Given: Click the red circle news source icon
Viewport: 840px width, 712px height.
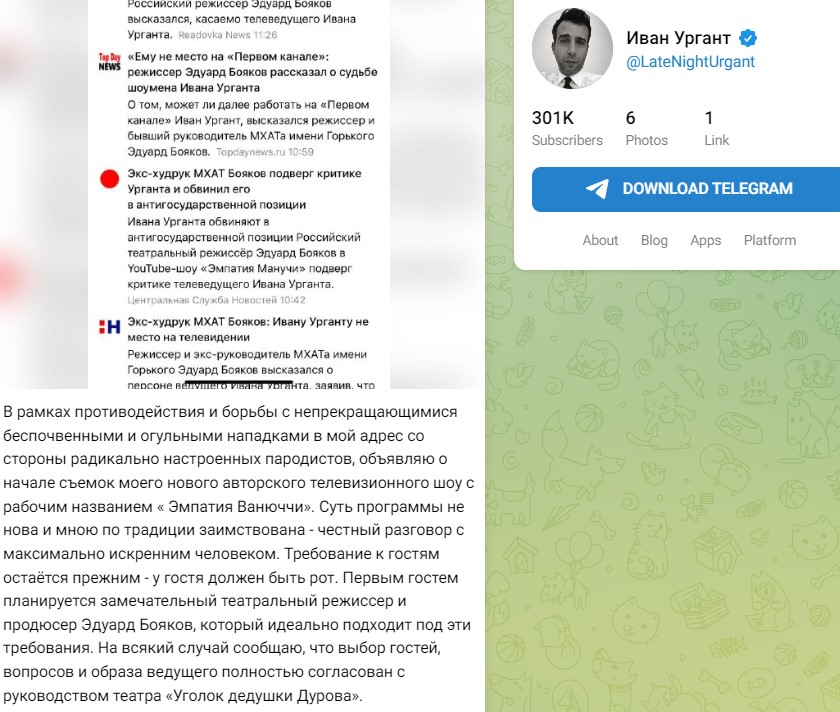Looking at the screenshot, I should [x=109, y=179].
